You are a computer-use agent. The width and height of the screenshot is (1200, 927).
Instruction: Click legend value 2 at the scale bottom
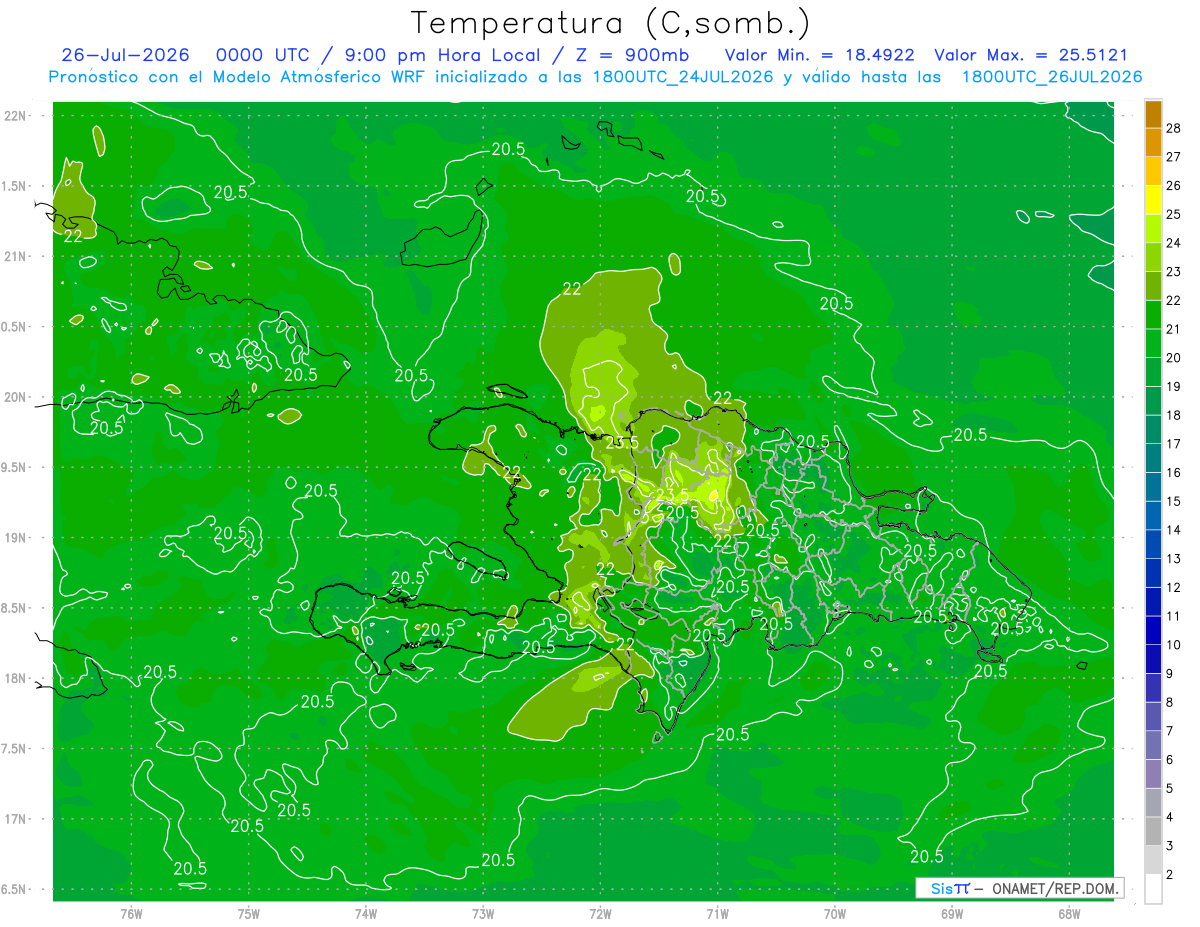(1170, 874)
